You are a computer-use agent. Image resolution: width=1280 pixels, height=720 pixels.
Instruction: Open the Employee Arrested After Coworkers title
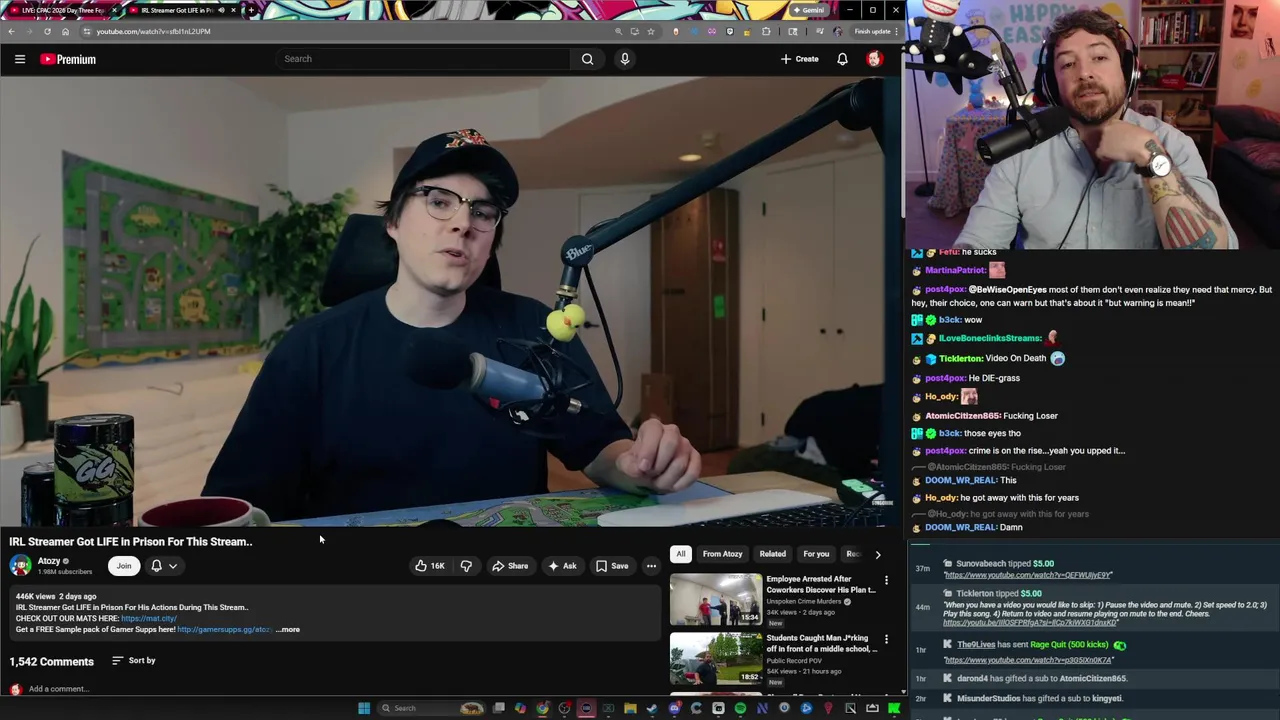coord(821,584)
